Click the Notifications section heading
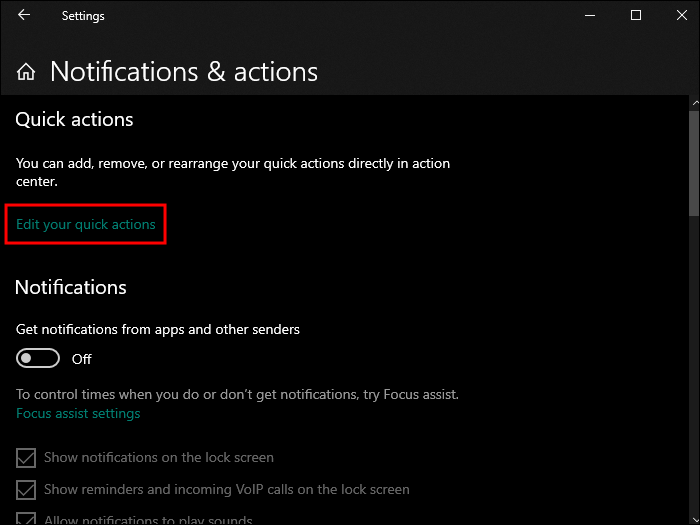700x525 pixels. point(71,287)
